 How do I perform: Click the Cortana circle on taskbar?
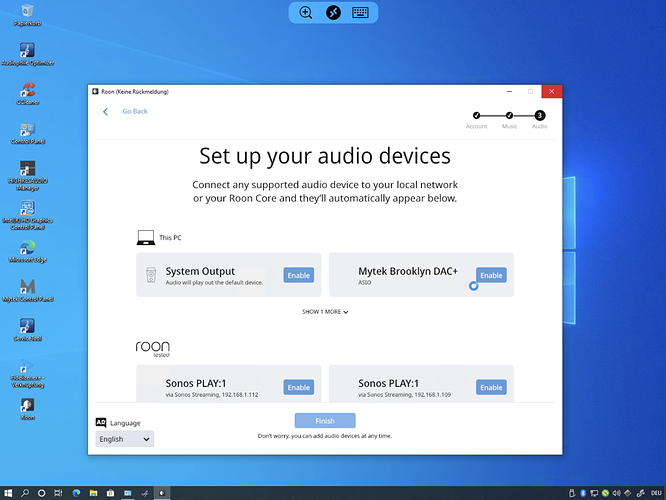click(41, 493)
